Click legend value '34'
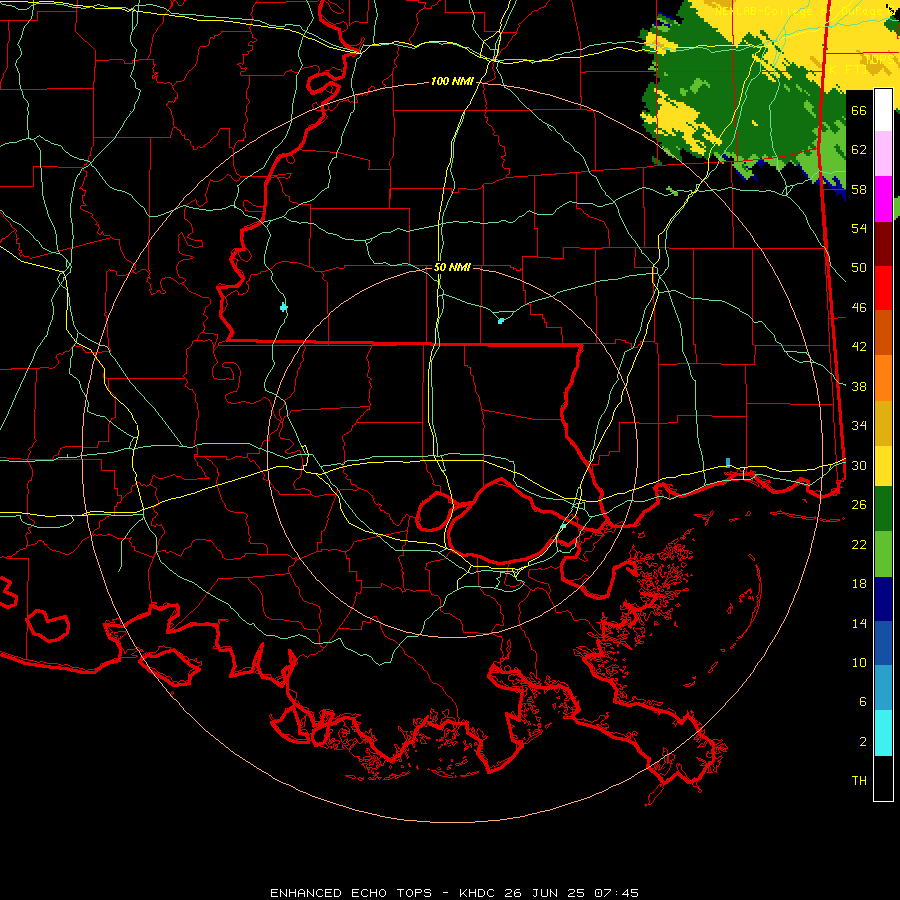Image resolution: width=900 pixels, height=900 pixels. [859, 426]
